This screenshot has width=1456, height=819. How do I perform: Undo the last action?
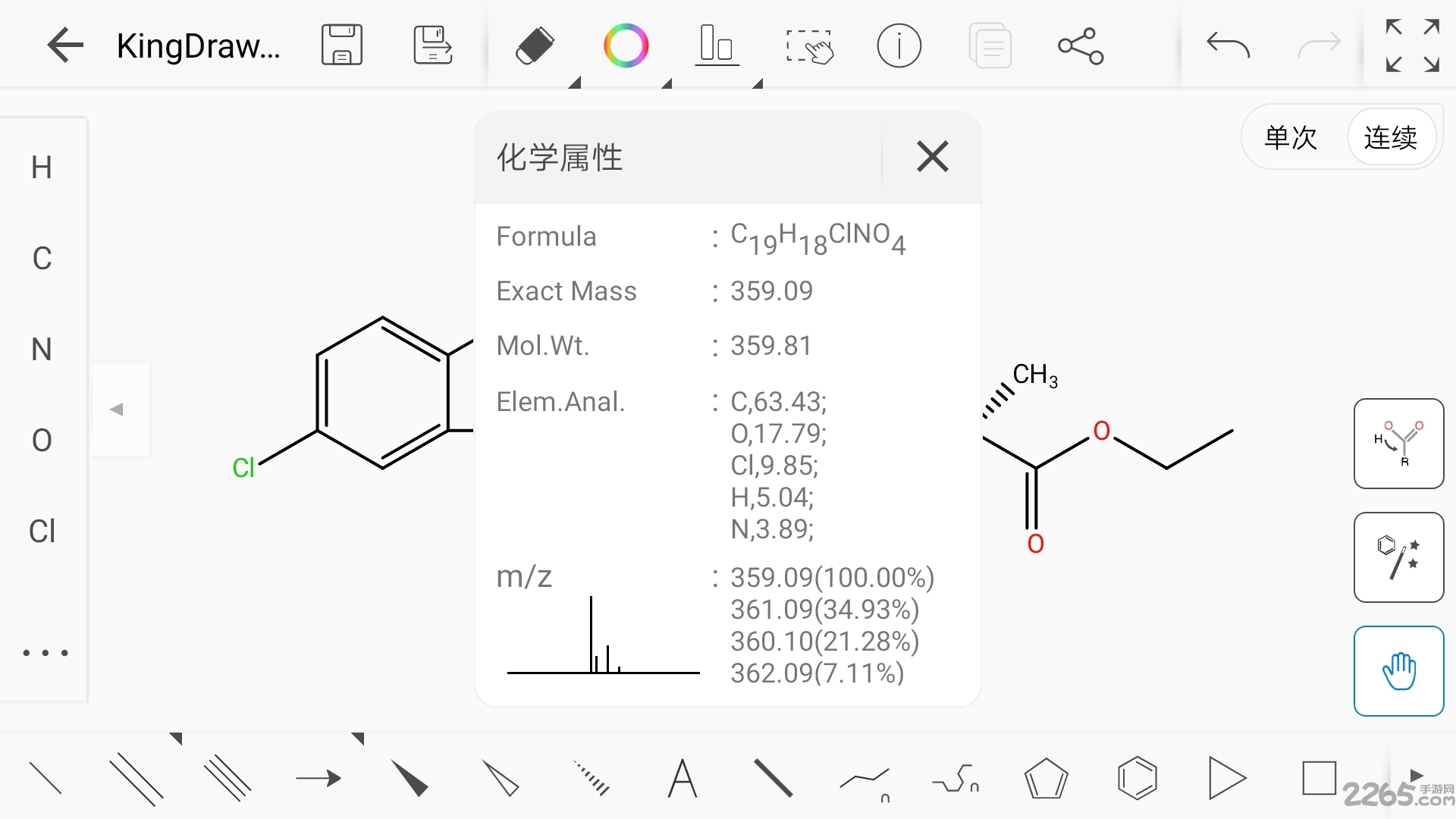coord(1228,45)
